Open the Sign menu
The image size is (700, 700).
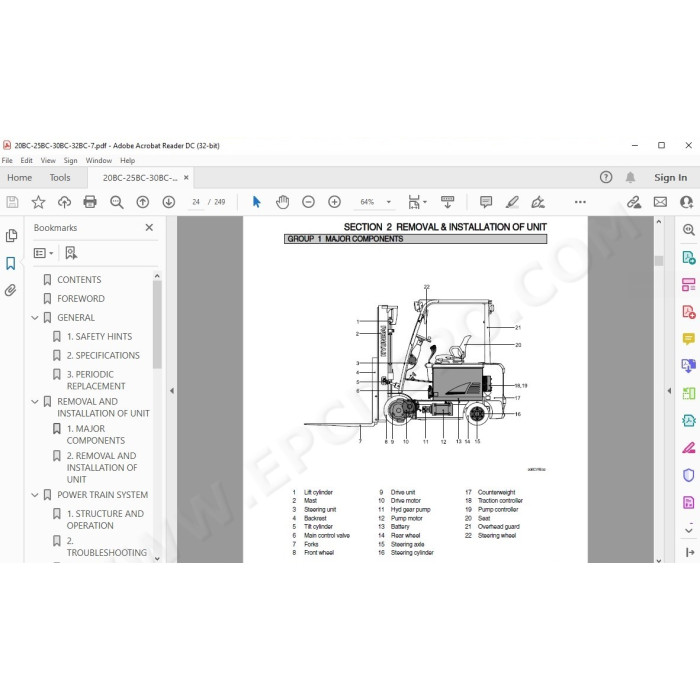[70, 160]
